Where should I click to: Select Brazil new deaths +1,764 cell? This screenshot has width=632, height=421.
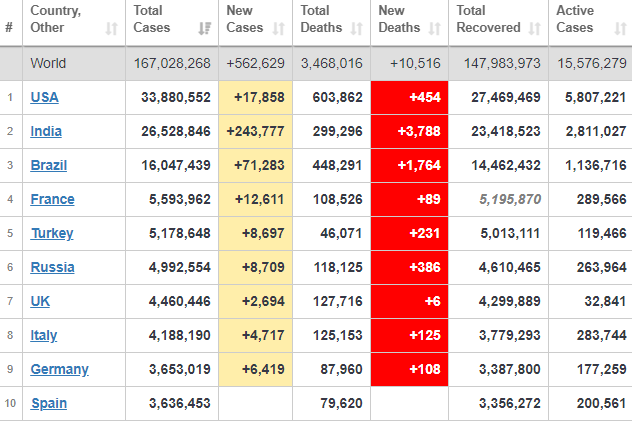click(410, 165)
